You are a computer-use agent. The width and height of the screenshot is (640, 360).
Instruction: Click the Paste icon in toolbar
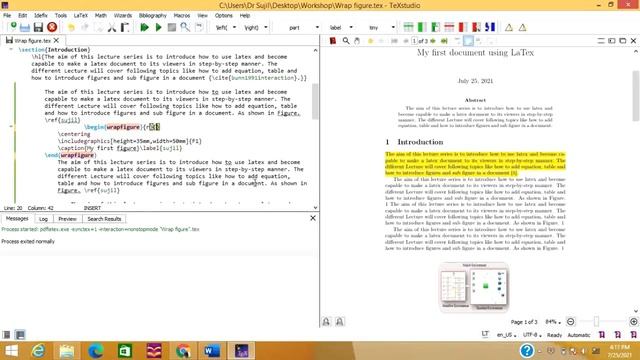pyautogui.click(x=125, y=27)
